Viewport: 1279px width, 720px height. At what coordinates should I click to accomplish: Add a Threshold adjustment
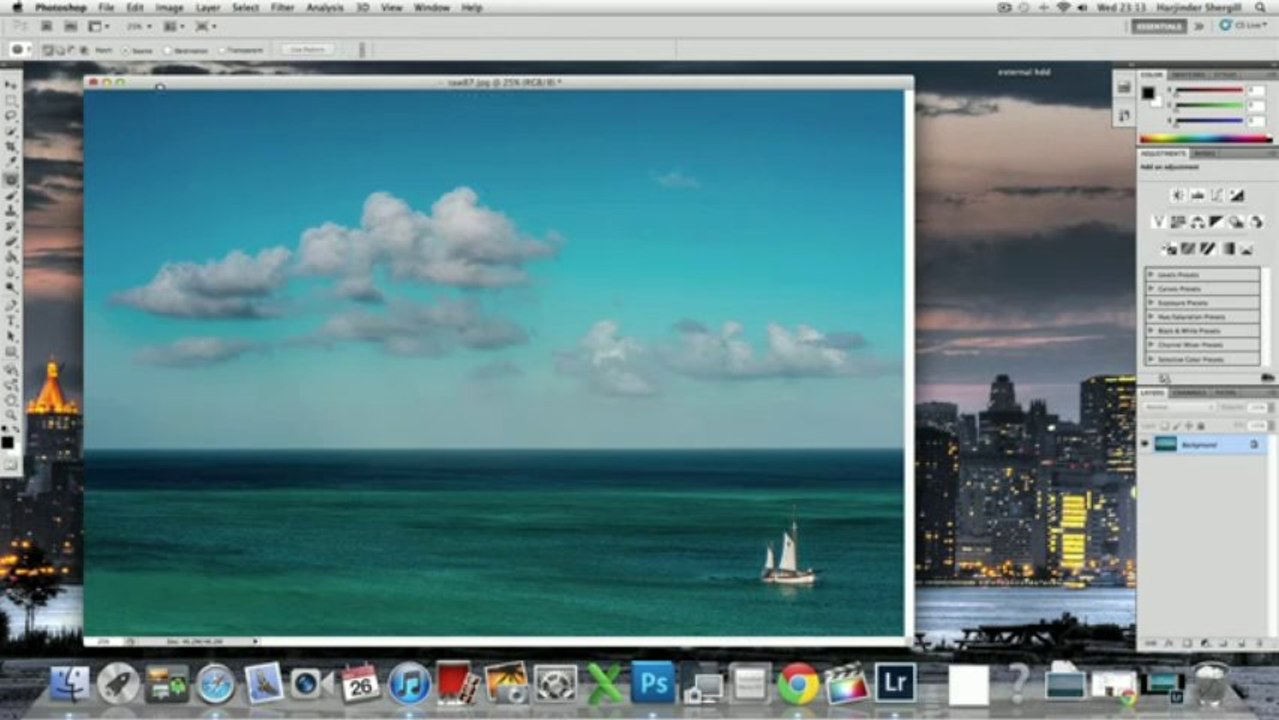point(1207,248)
